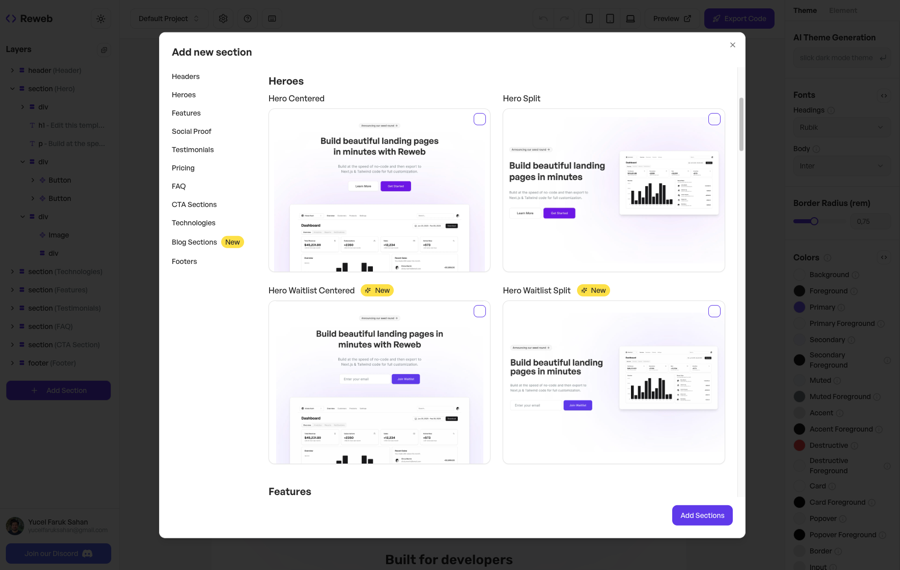The height and width of the screenshot is (570, 900).
Task: Click the Hero Centered preview thumbnail
Action: (x=379, y=190)
